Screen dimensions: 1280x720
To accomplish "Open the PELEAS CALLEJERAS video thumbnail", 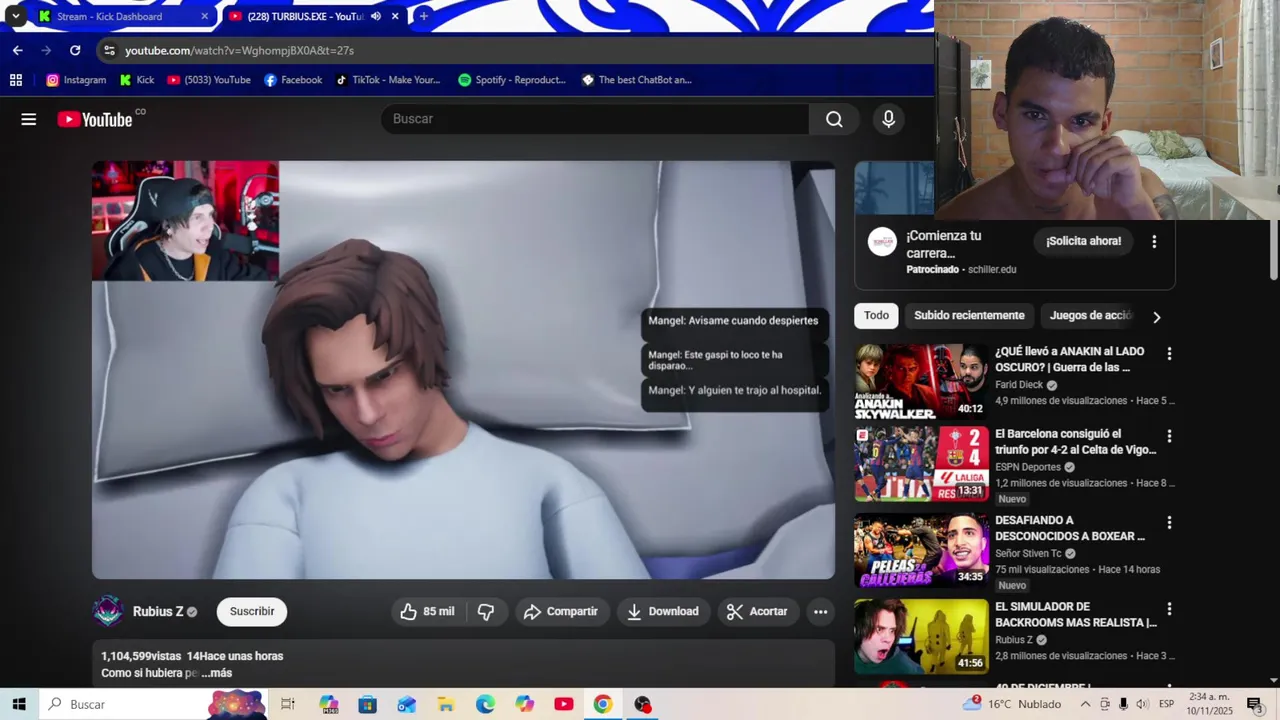I will [921, 550].
